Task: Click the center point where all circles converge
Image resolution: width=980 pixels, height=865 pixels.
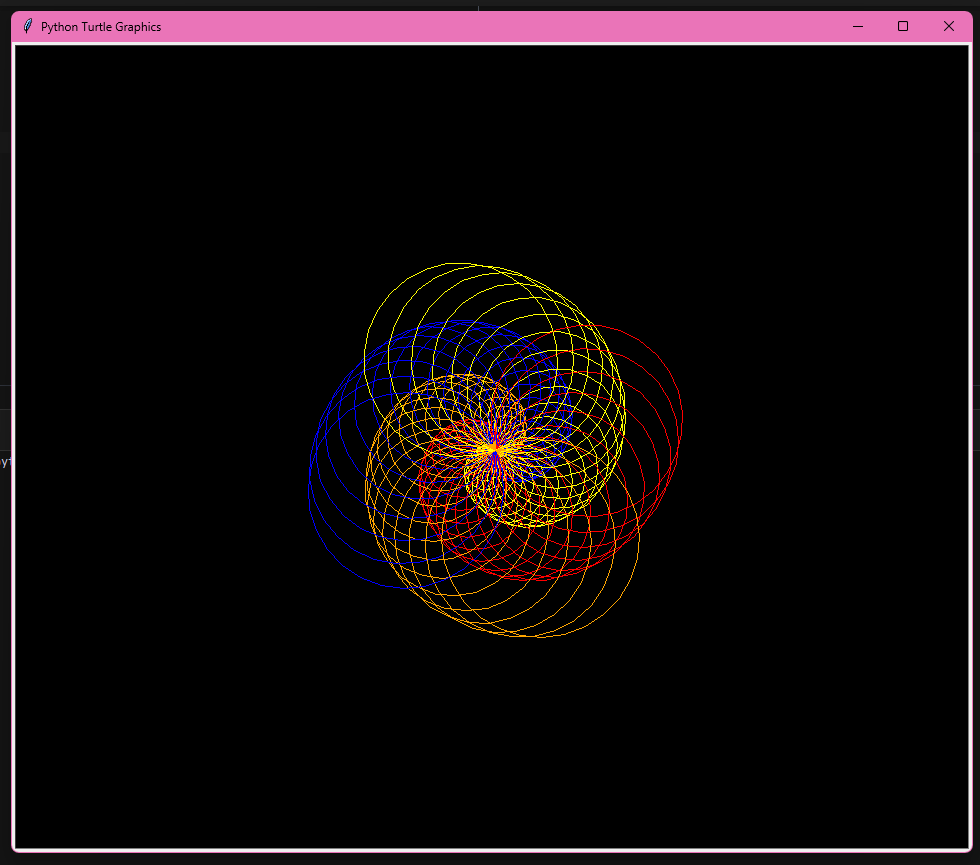Action: point(494,448)
